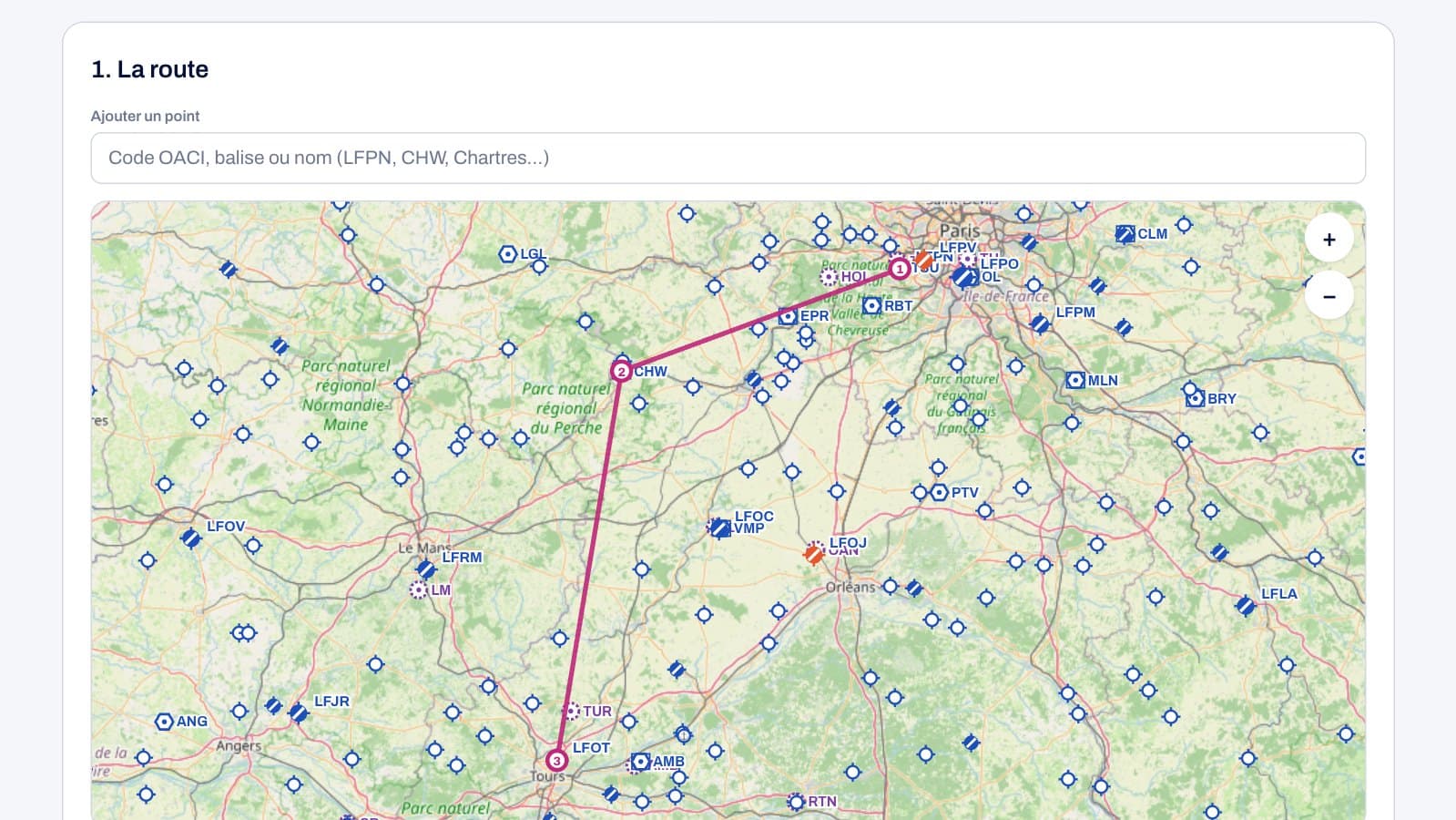Image resolution: width=1456 pixels, height=820 pixels.
Task: Click the HOL beacon icon
Action: click(x=830, y=277)
